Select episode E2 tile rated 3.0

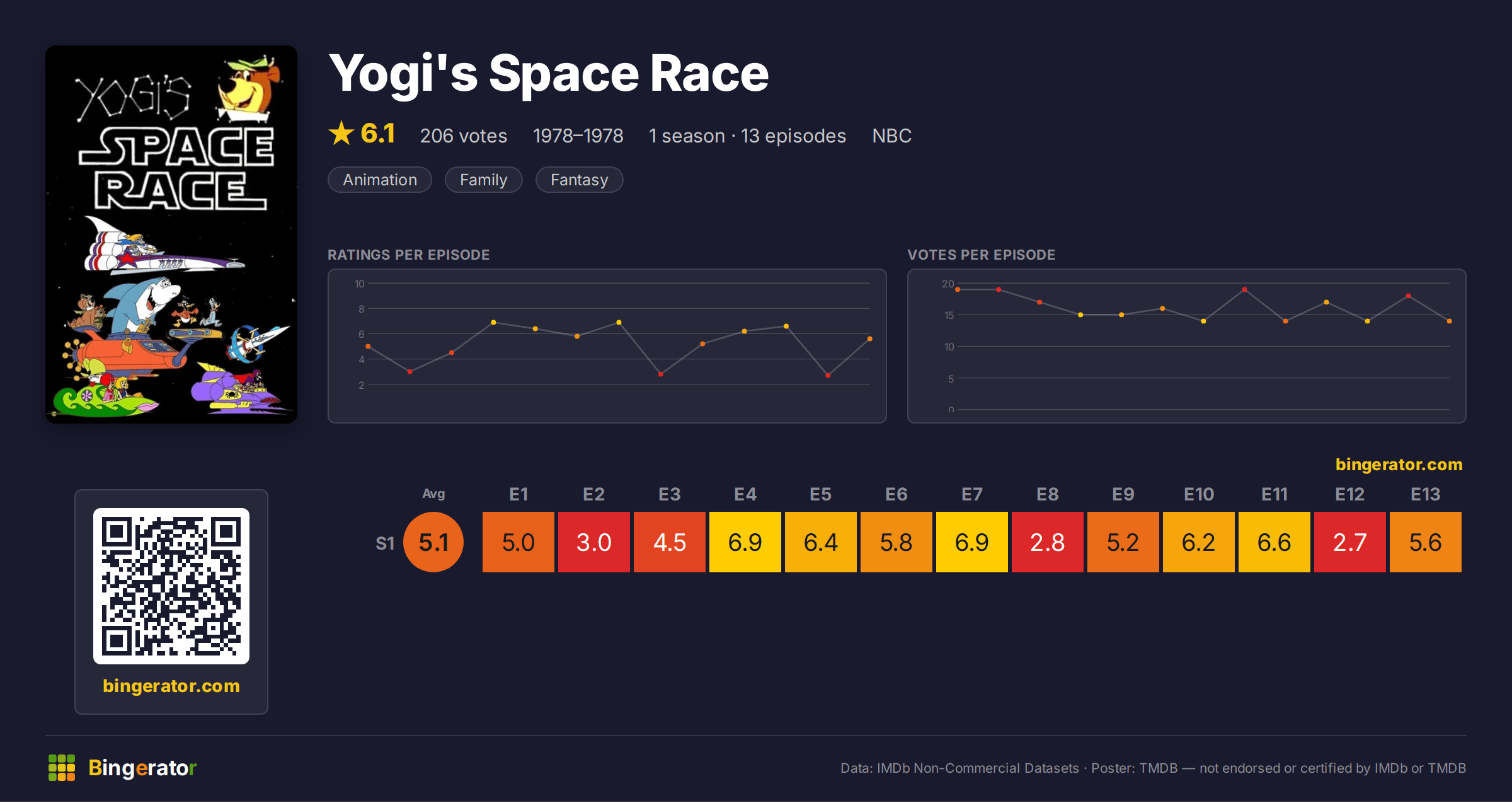(x=594, y=542)
